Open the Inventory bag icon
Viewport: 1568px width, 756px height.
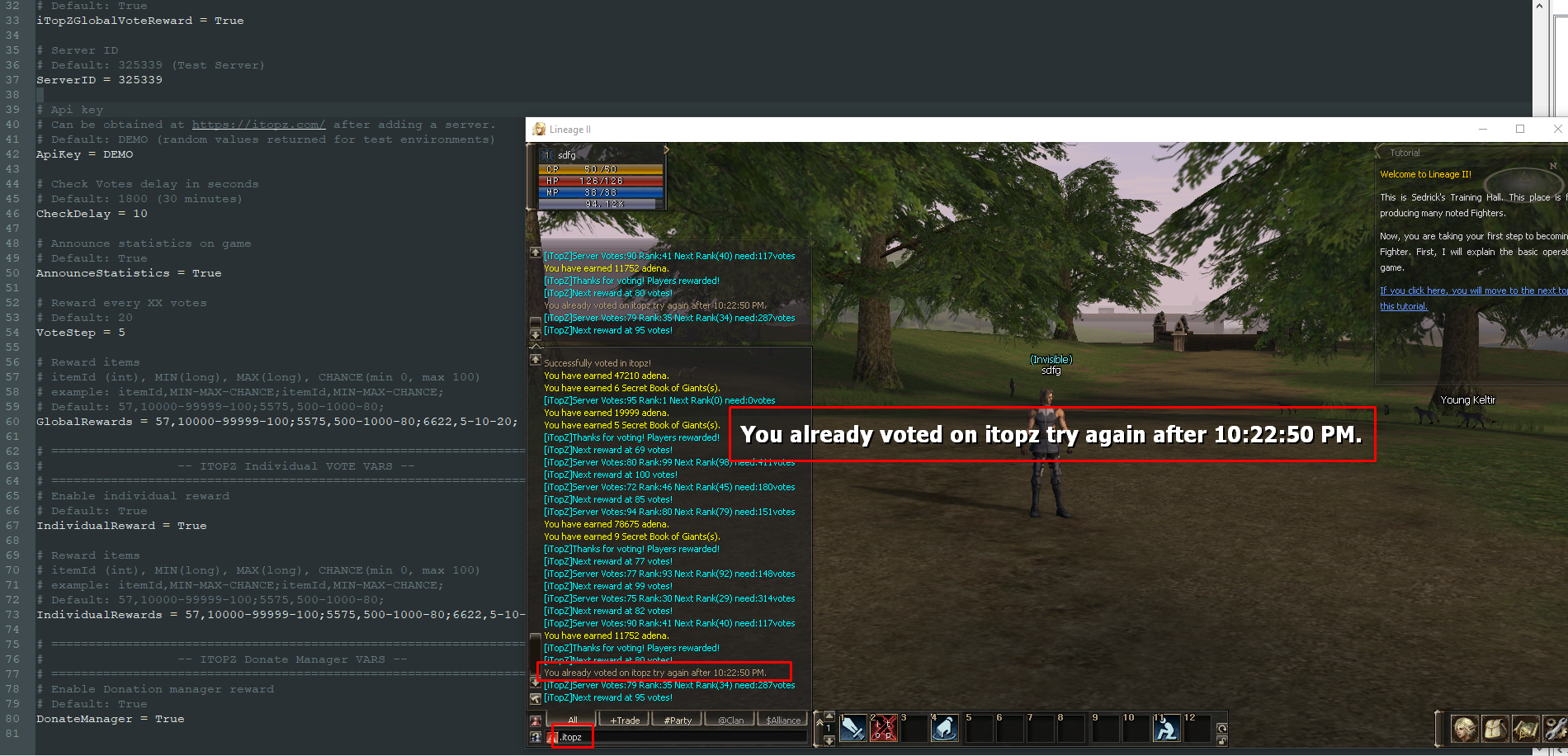coord(1495,729)
